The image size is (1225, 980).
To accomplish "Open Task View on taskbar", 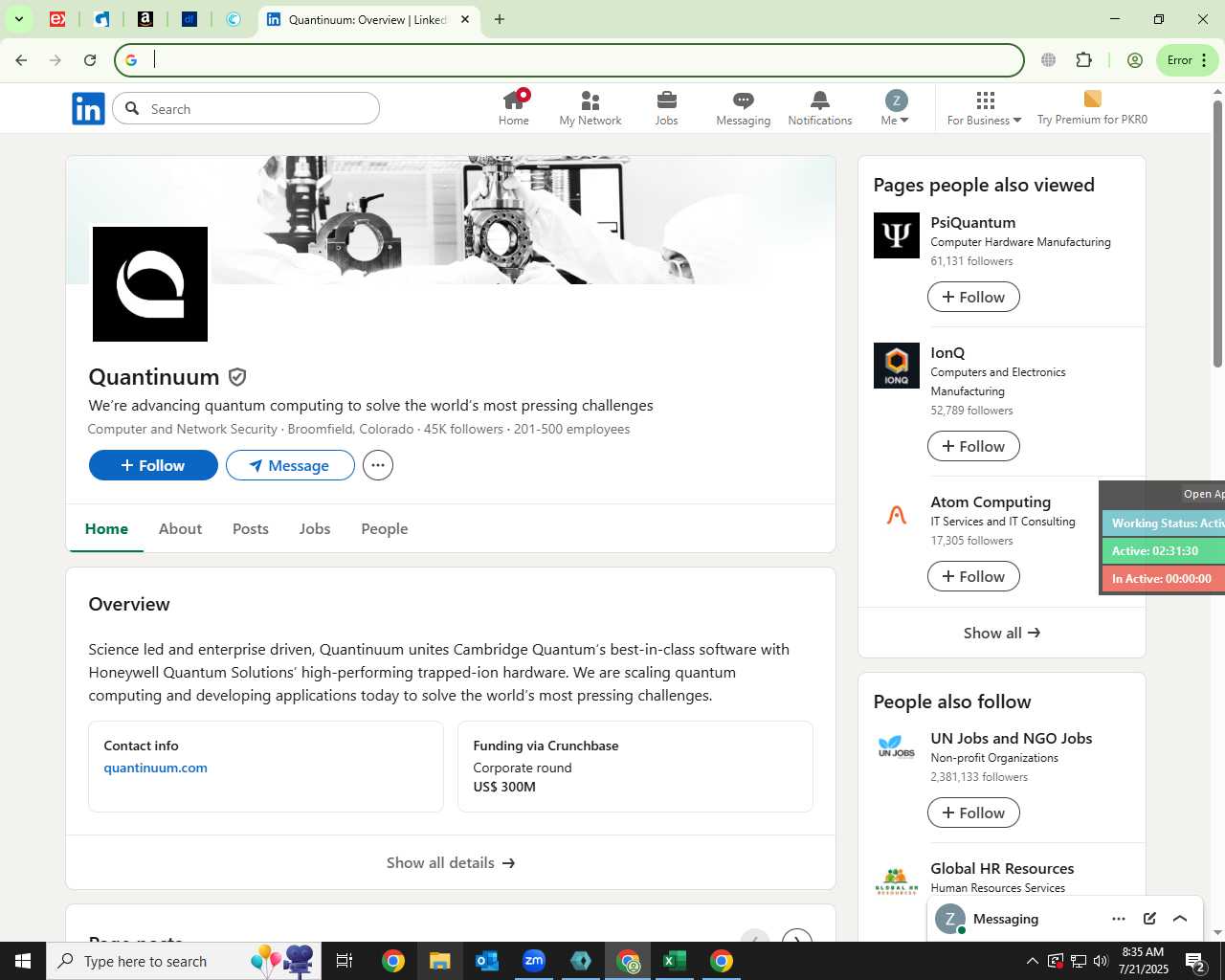I will 345,961.
